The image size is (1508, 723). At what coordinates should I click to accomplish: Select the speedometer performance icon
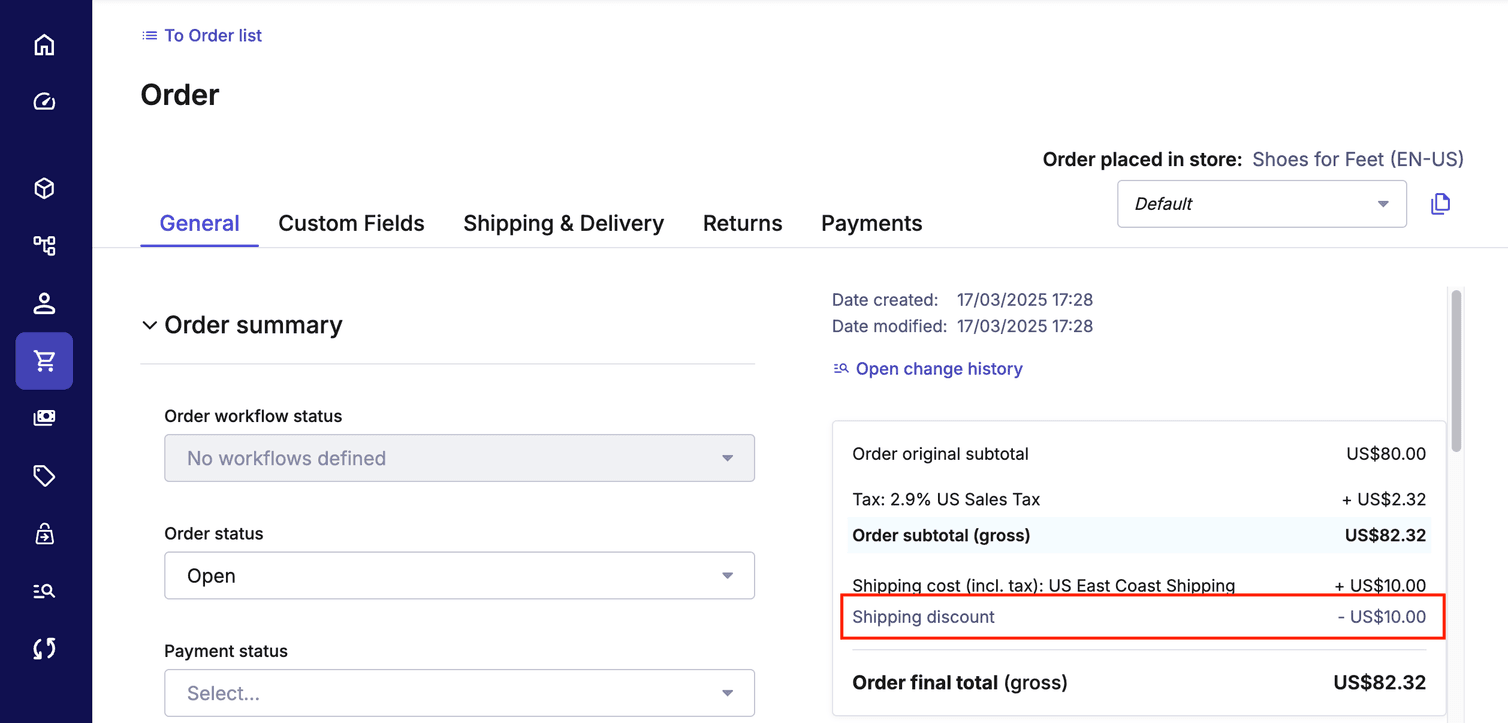(x=44, y=101)
